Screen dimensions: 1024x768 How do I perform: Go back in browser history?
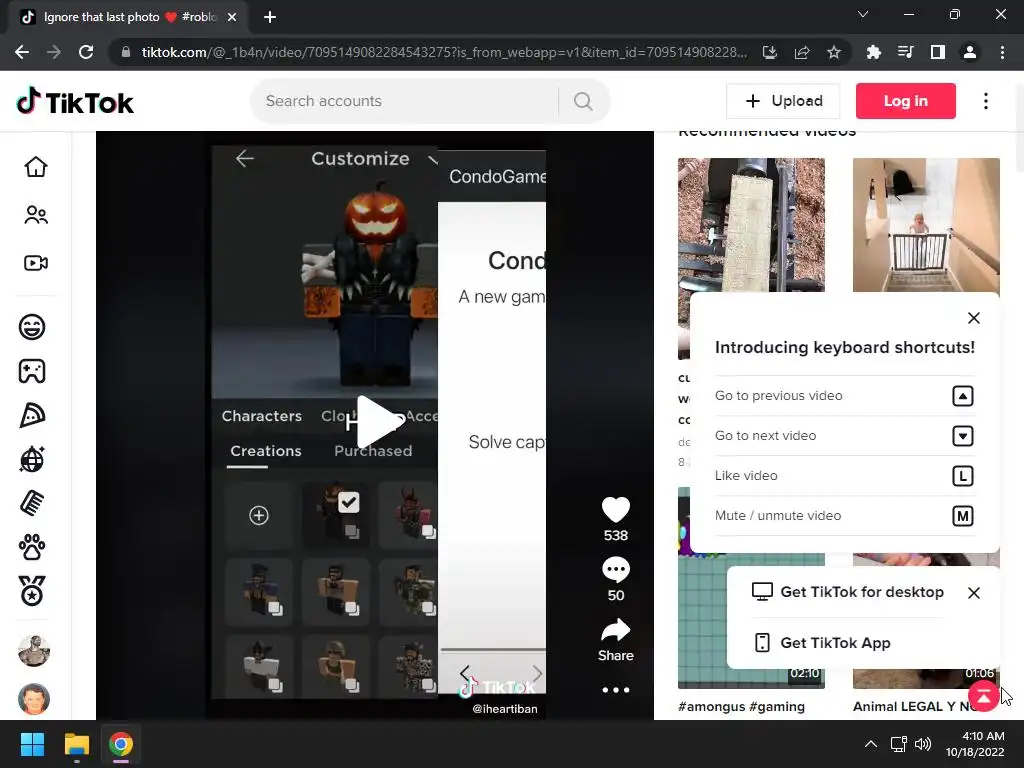point(22,52)
